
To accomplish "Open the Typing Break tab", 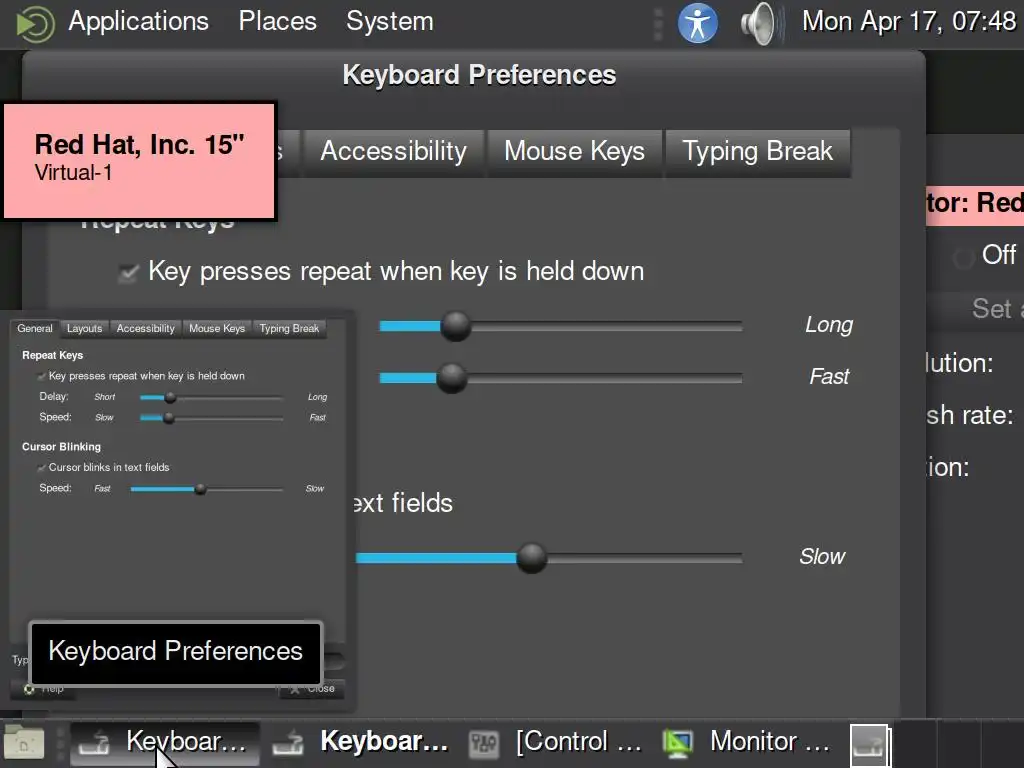I will pyautogui.click(x=757, y=151).
